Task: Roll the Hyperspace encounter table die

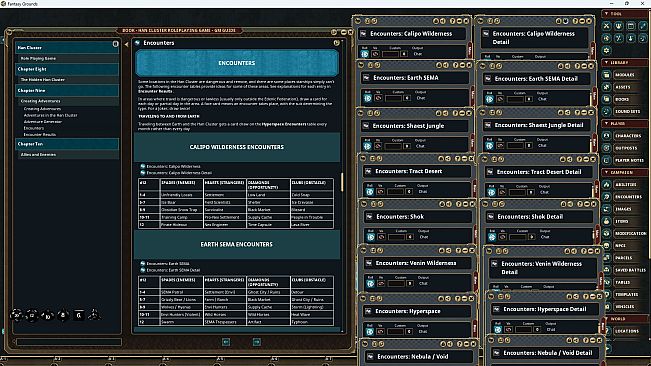Action: click(x=370, y=332)
